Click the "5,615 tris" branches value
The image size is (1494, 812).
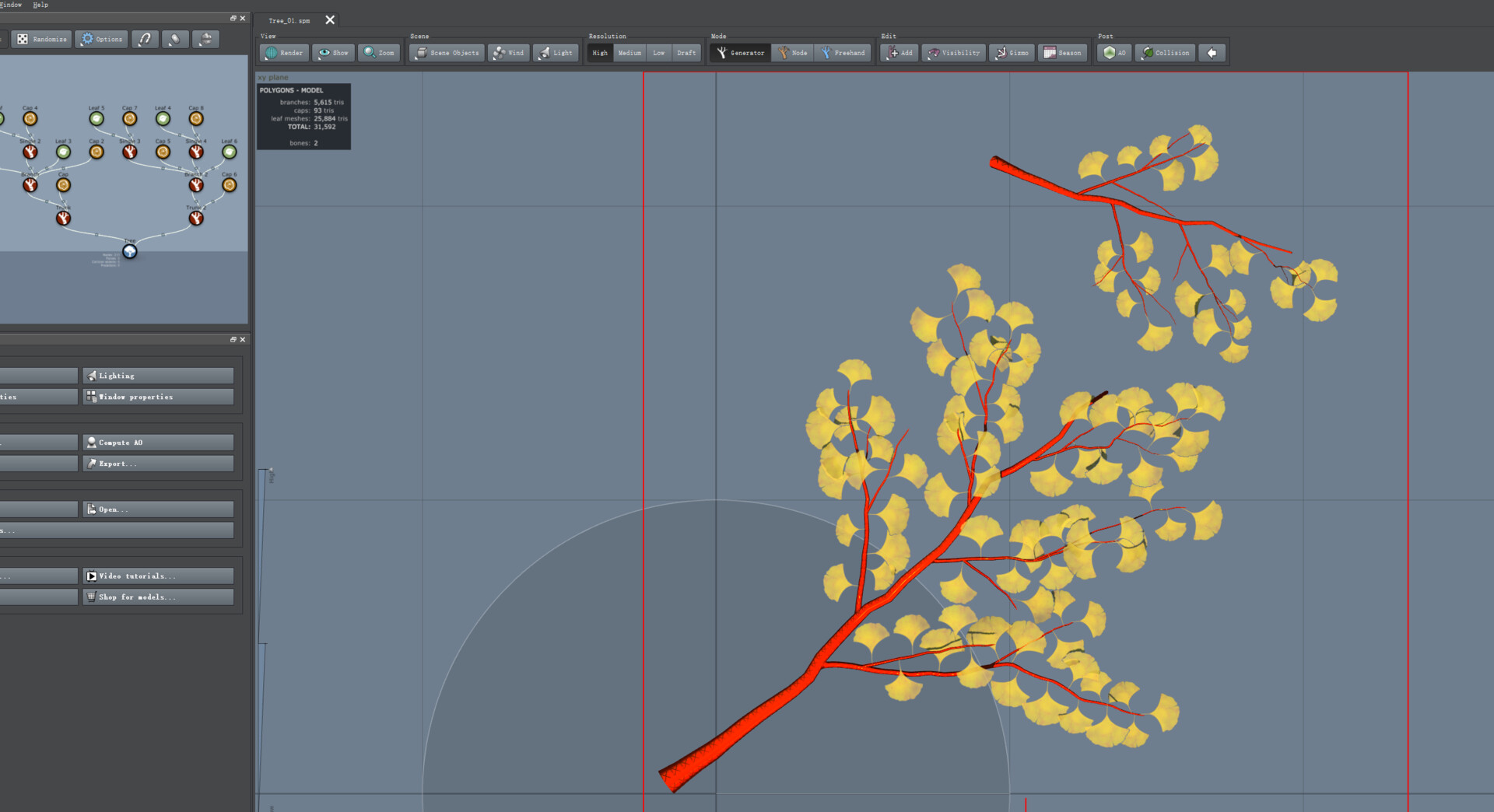coord(328,103)
